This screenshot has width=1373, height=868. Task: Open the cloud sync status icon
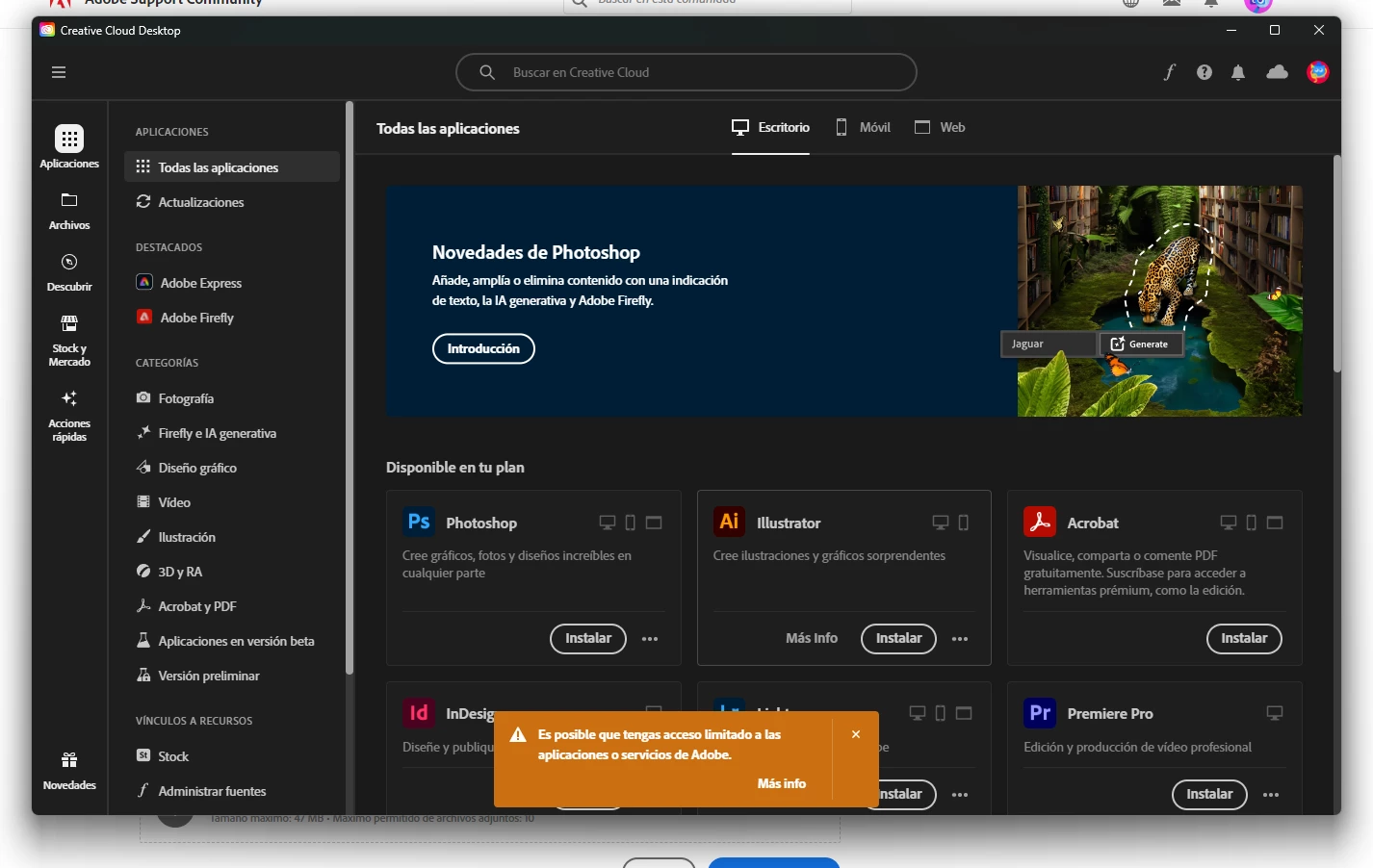1277,72
